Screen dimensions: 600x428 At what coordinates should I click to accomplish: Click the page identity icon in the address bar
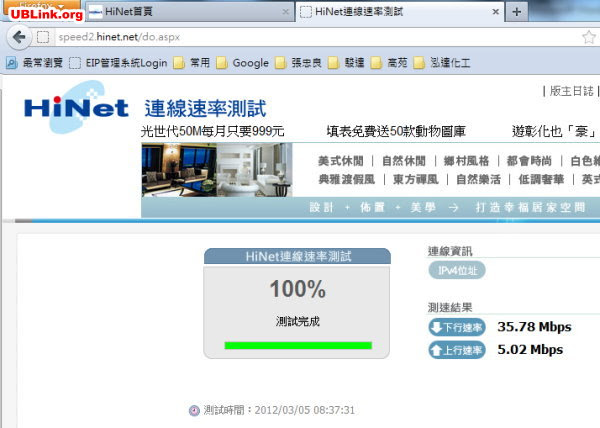[x=43, y=37]
